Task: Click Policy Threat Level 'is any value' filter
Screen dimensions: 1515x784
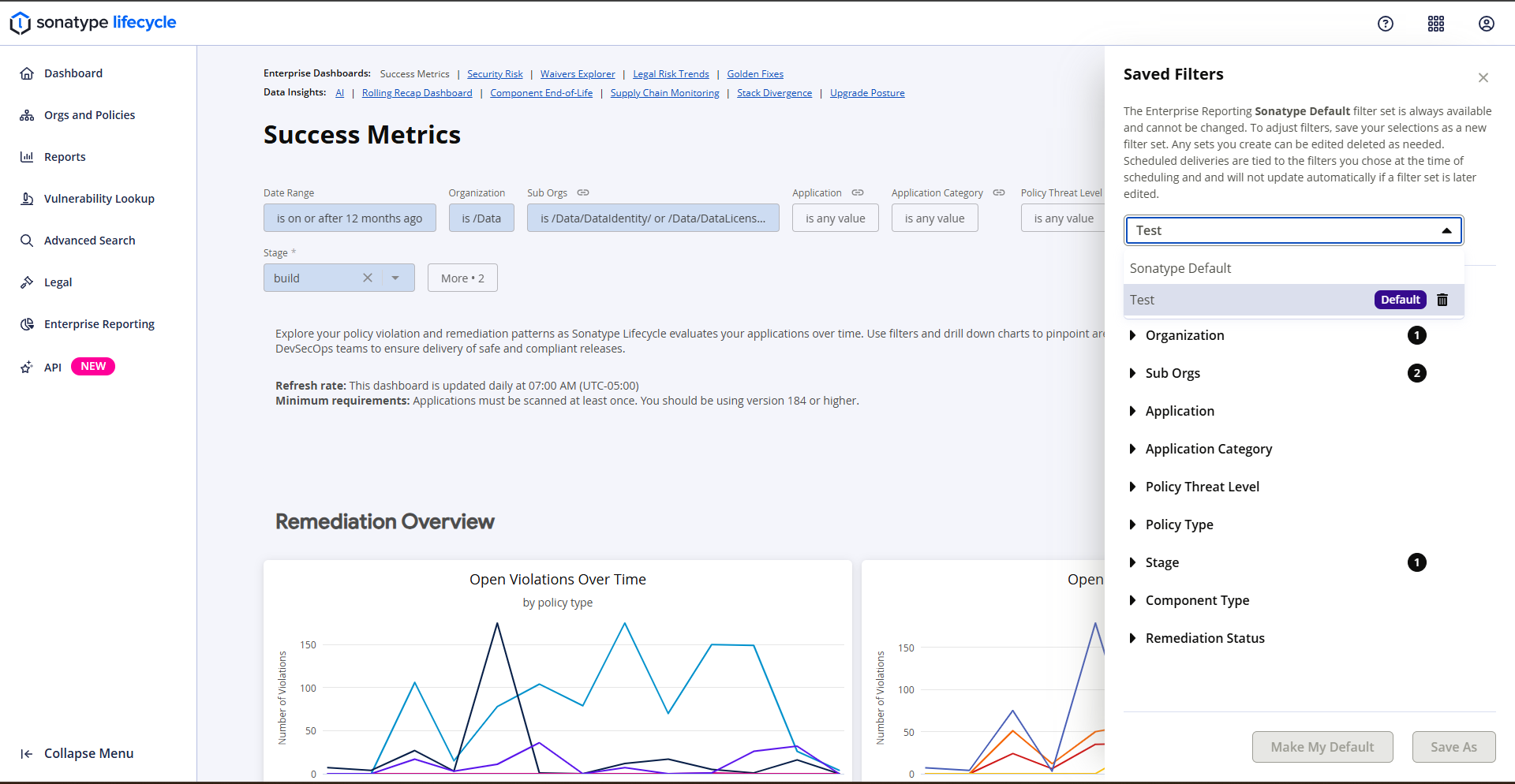Action: pos(1063,218)
